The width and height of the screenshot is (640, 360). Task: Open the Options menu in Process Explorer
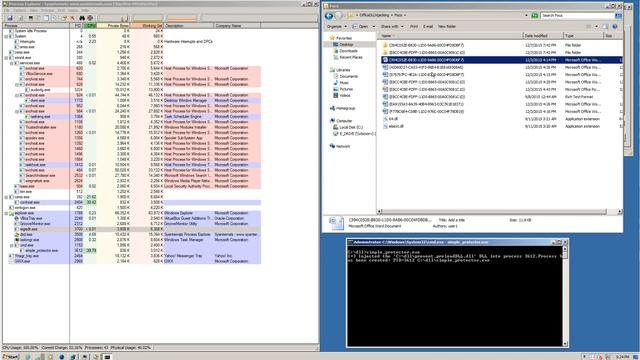click(x=20, y=10)
